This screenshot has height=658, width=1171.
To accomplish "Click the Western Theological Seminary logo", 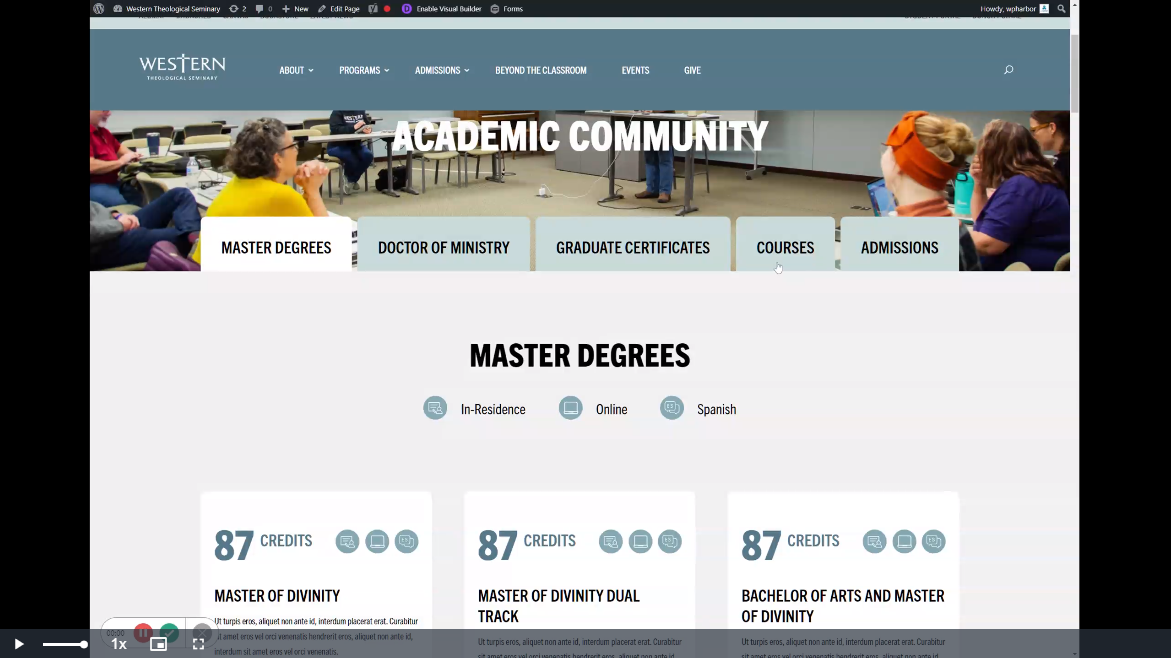I will pos(182,68).
